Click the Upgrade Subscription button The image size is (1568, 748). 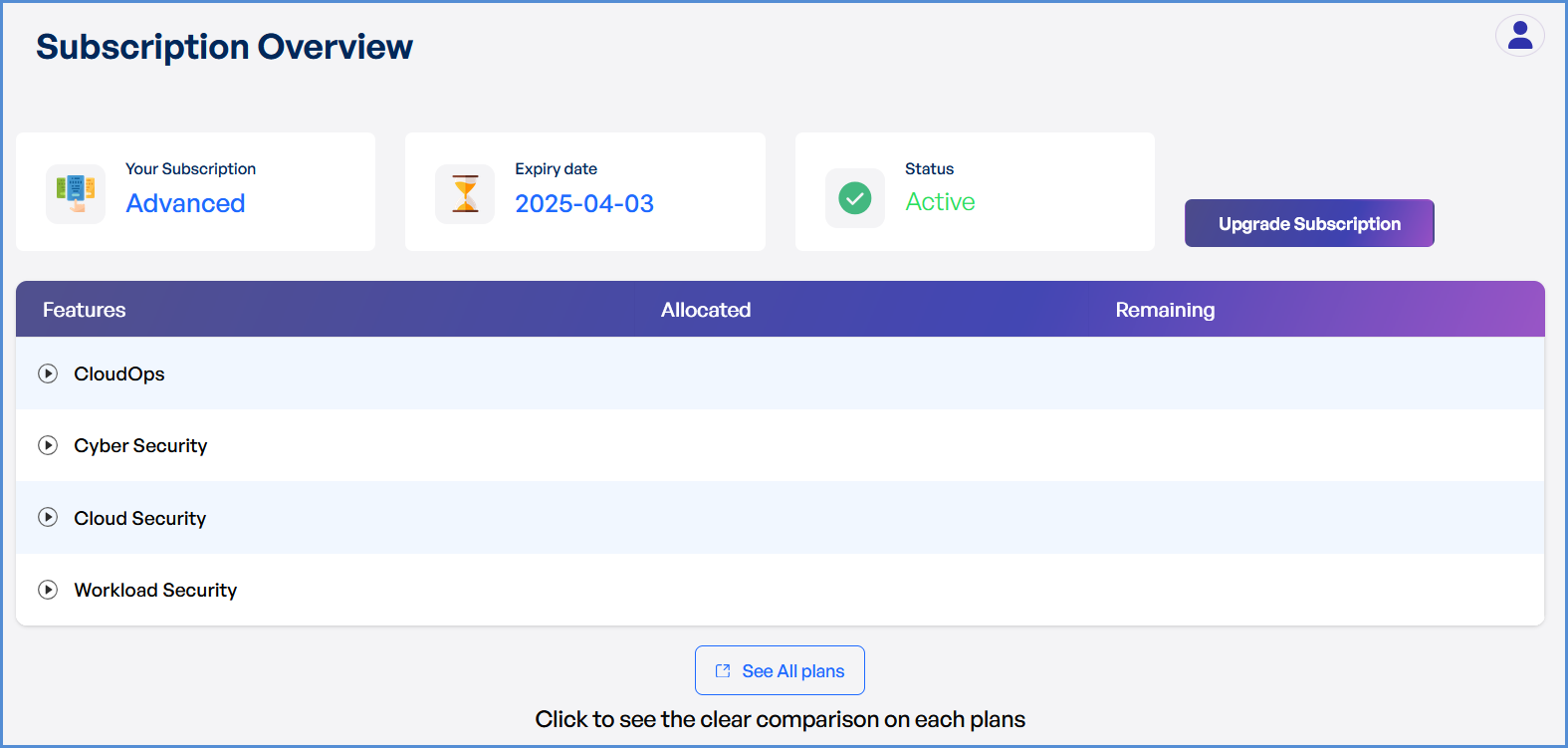tap(1308, 223)
